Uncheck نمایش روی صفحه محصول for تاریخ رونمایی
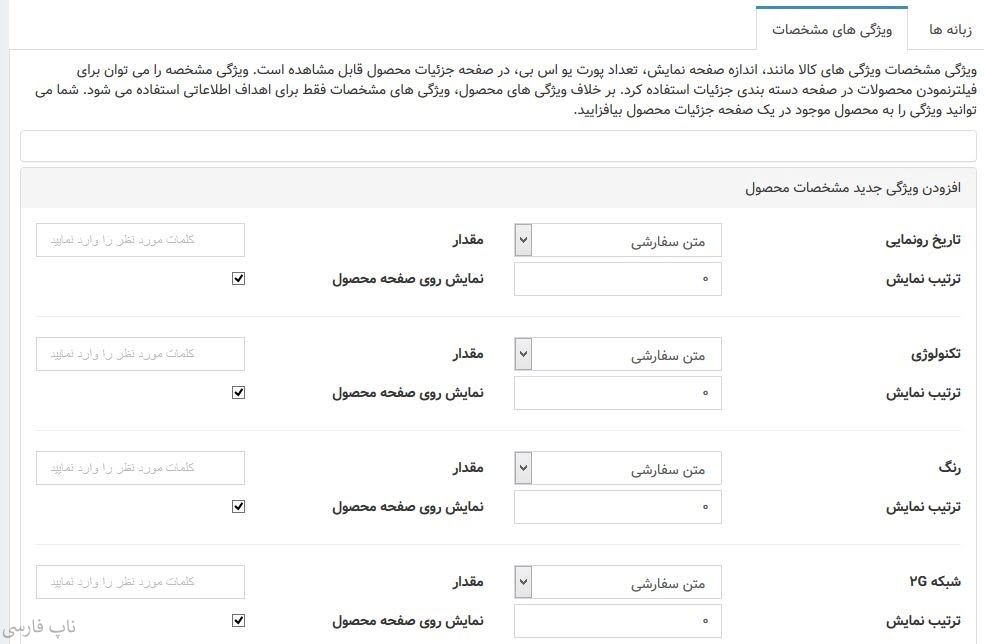Screen dimensions: 984x644 click(x=238, y=279)
